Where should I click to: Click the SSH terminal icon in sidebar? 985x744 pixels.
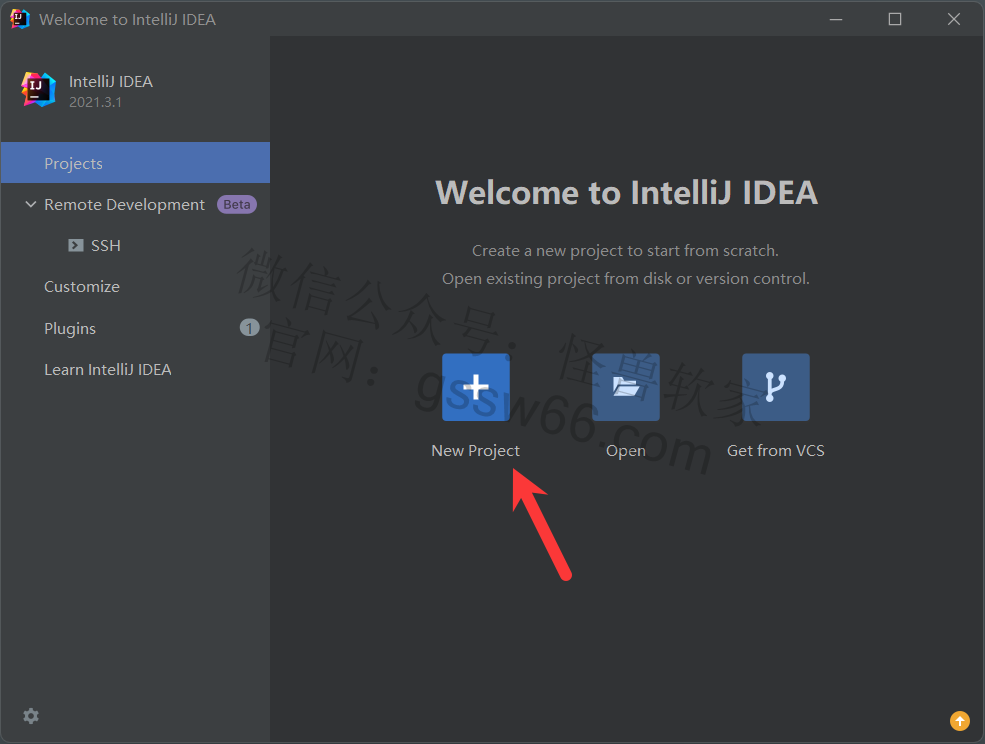click(76, 245)
